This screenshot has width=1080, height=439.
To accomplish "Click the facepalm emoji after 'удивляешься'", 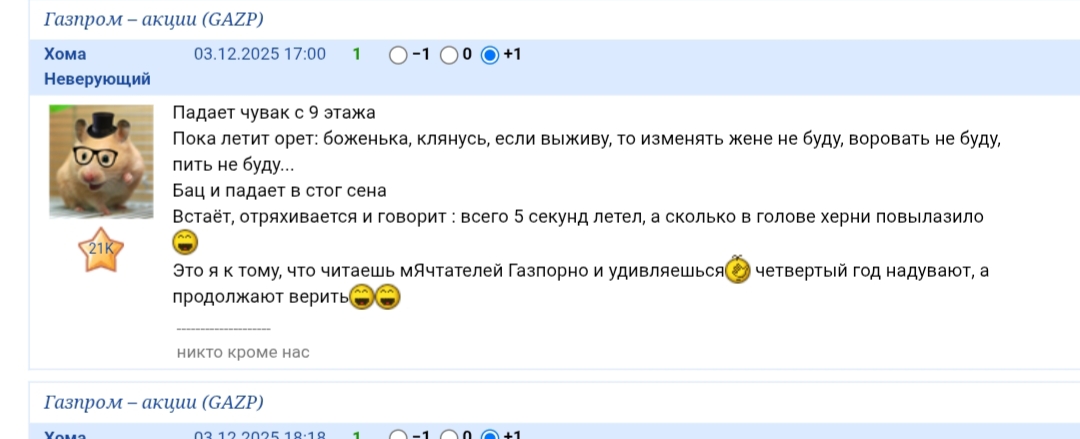I will click(738, 270).
